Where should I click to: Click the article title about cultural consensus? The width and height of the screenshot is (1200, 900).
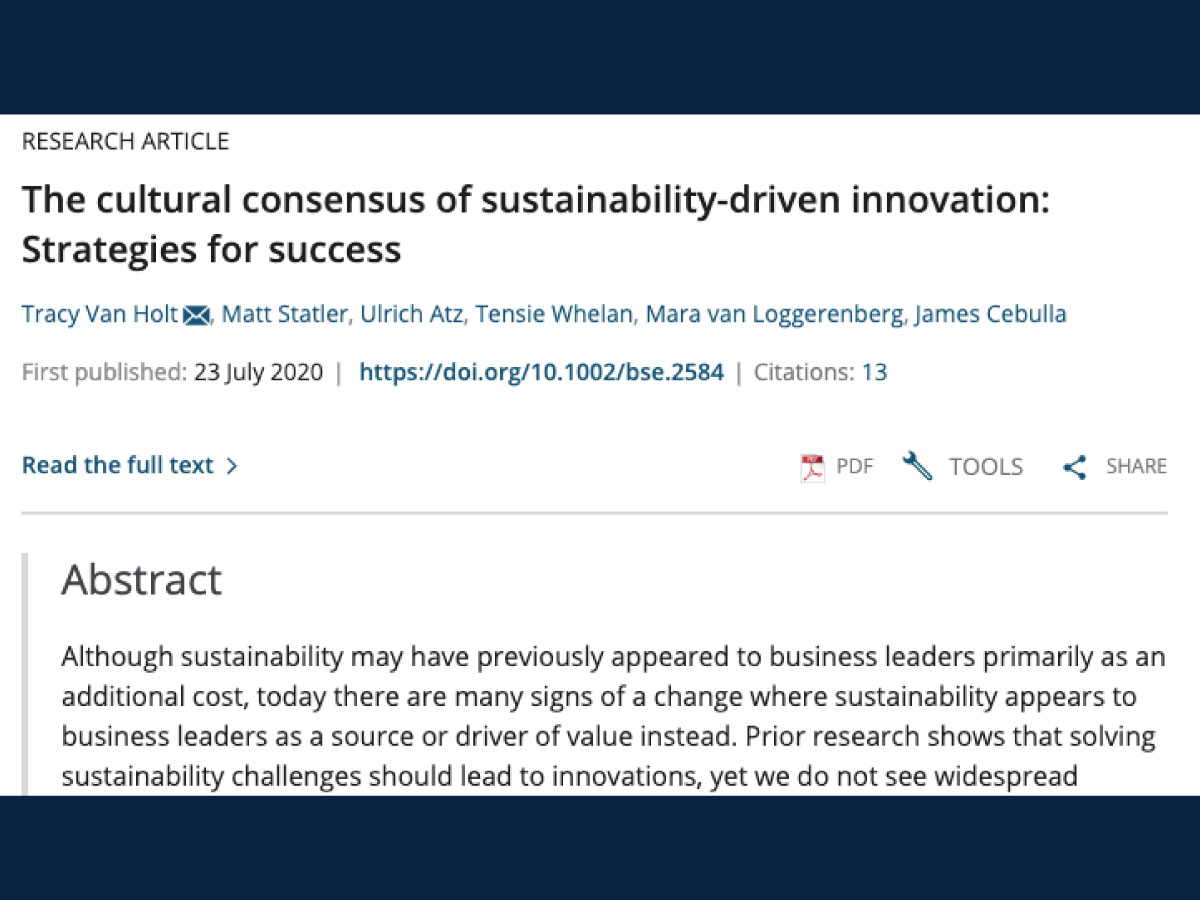coord(536,224)
